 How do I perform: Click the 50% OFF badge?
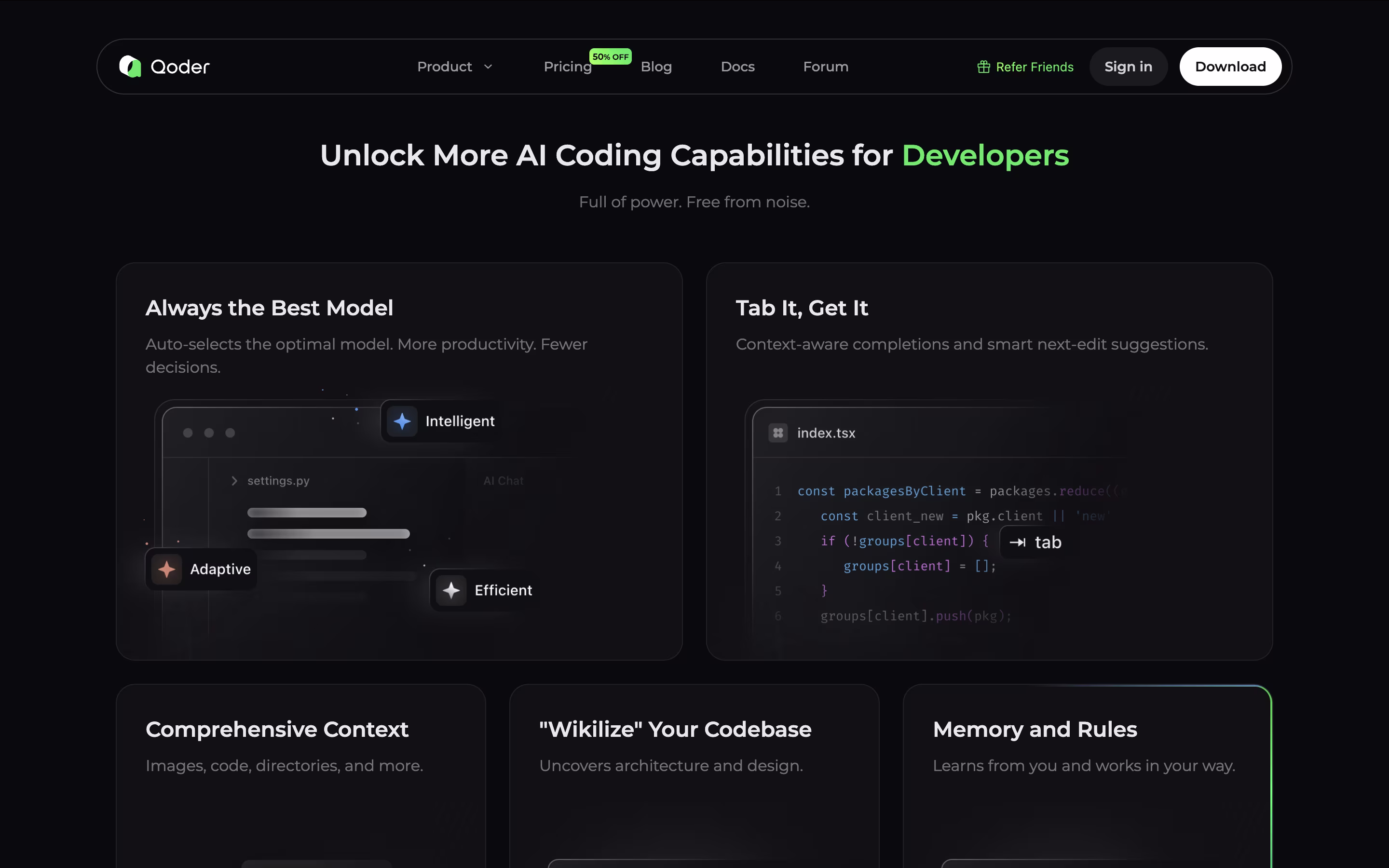pyautogui.click(x=610, y=57)
